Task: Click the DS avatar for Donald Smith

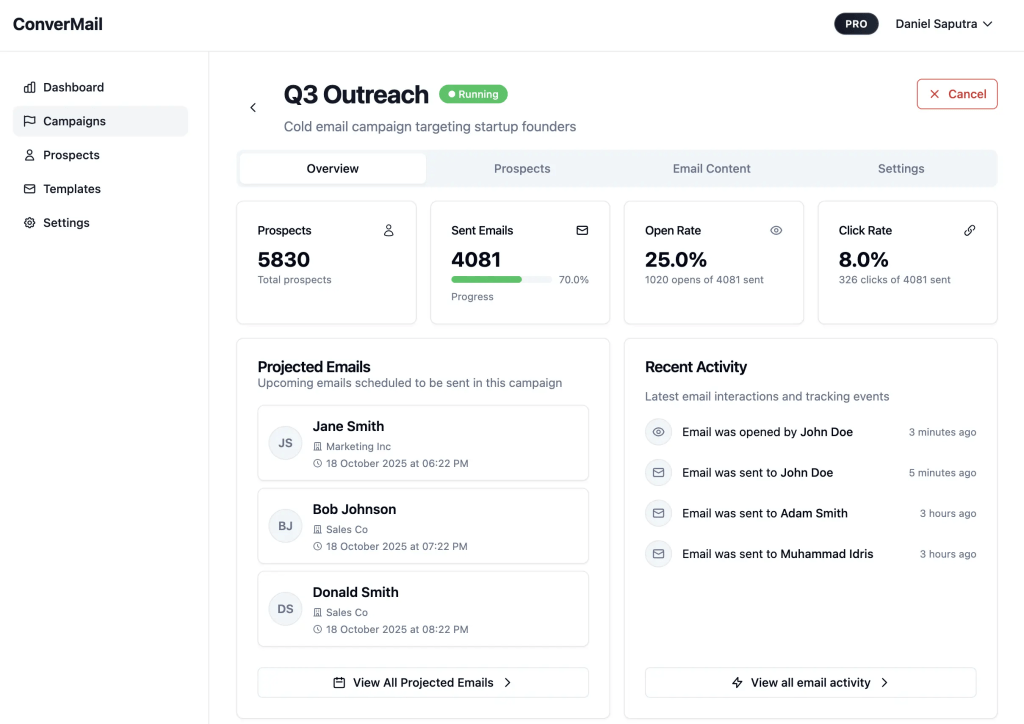Action: click(x=286, y=609)
